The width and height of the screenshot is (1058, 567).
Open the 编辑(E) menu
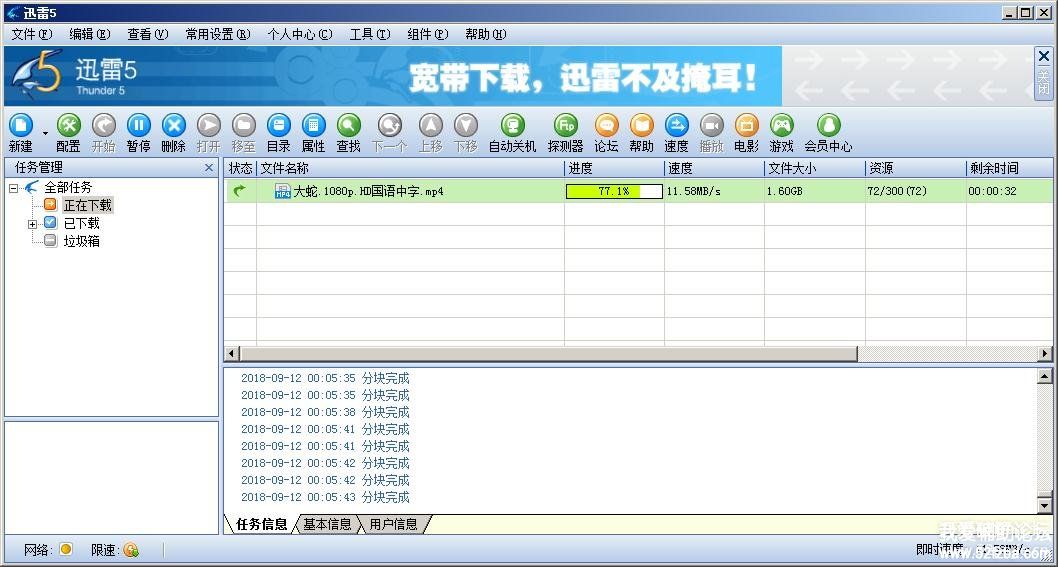click(x=90, y=34)
